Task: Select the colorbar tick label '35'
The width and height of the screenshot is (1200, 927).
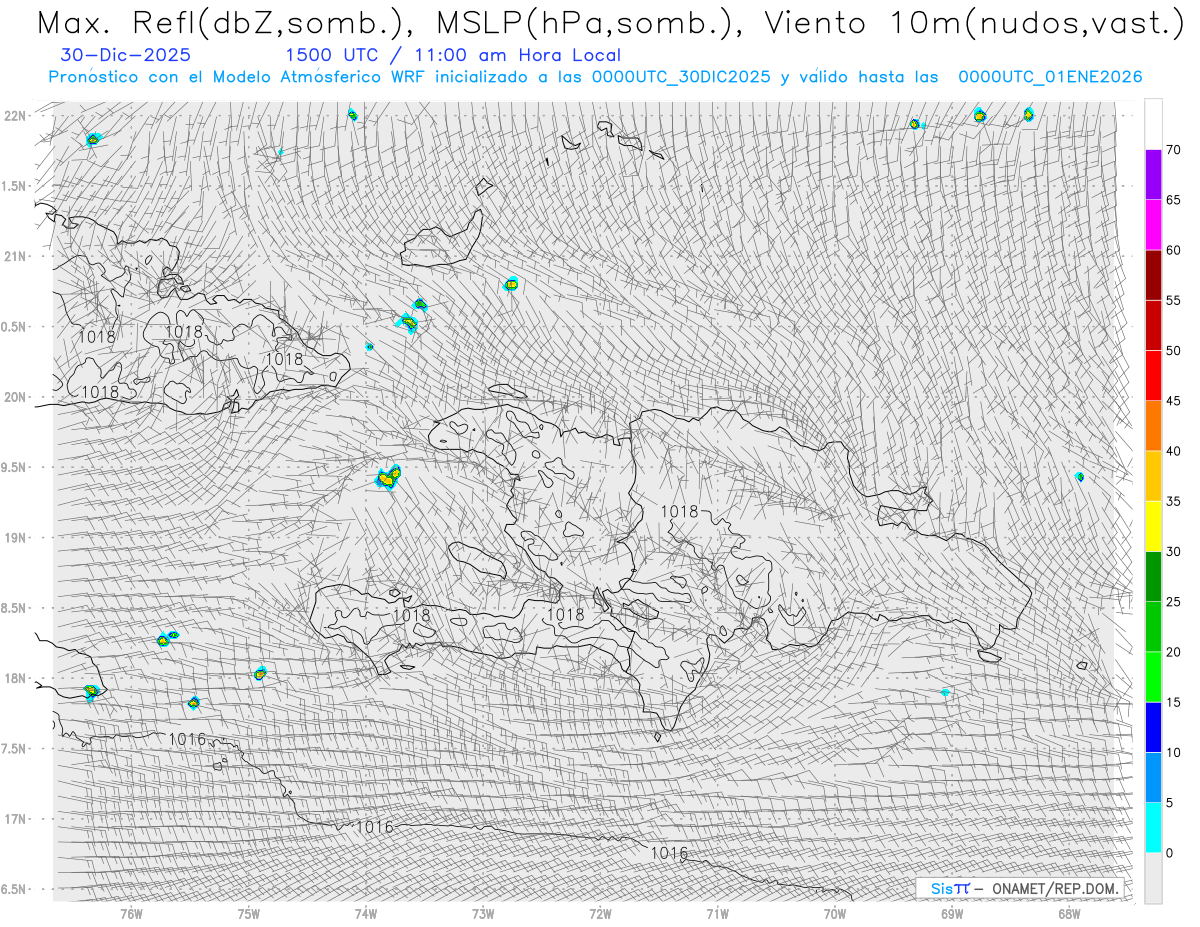Action: pos(1173,501)
